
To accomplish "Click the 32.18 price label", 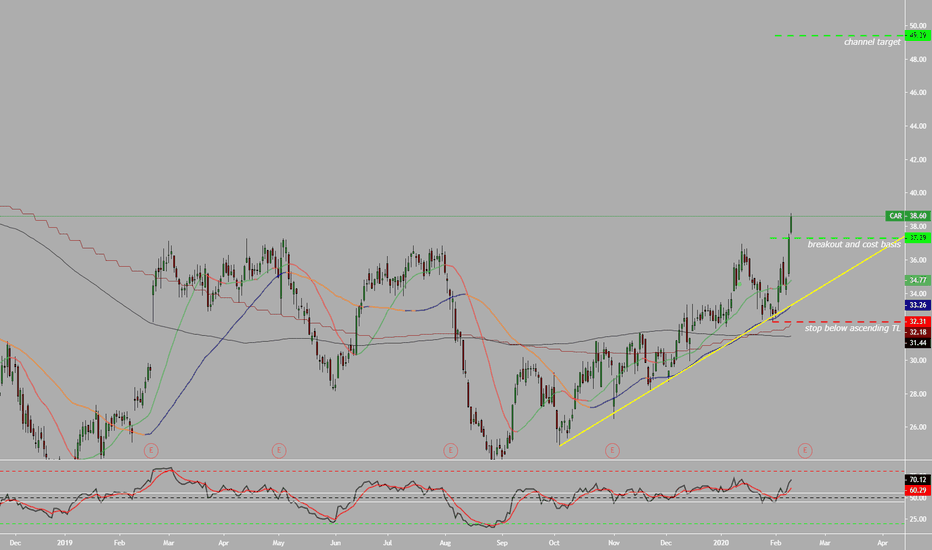I will (918, 332).
